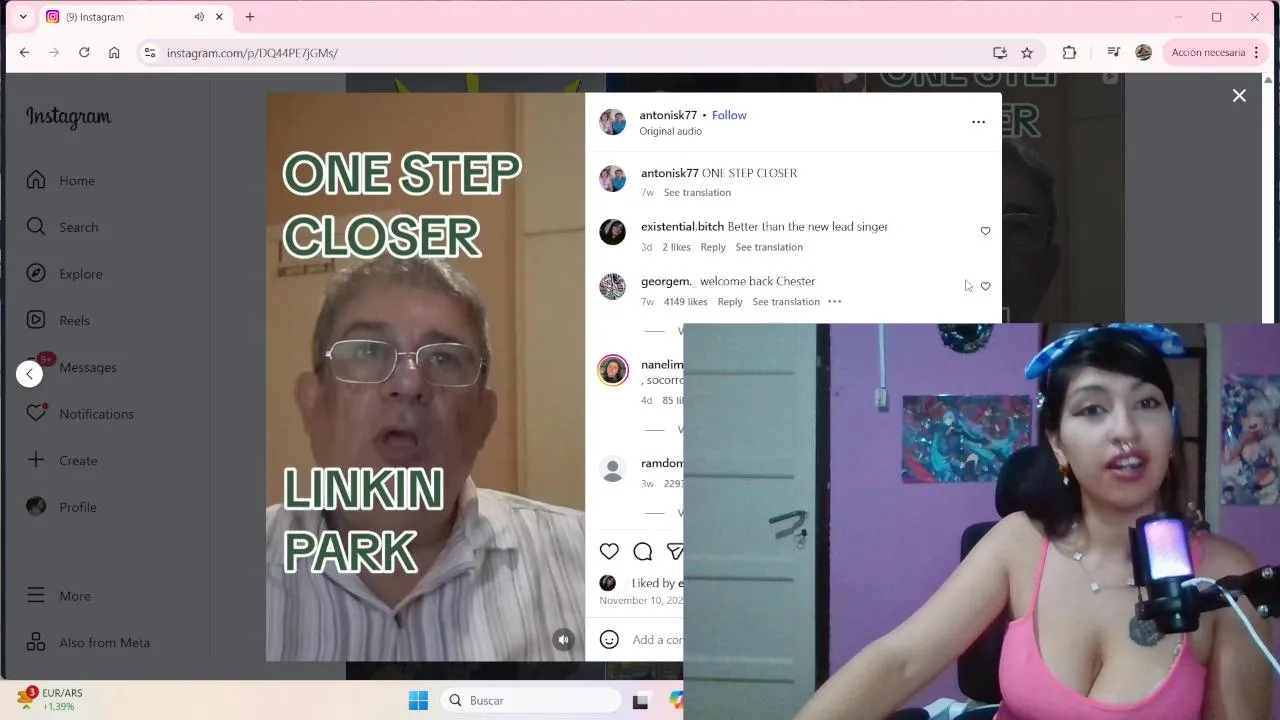The image size is (1280, 720).
Task: Open Messages in the sidebar
Action: coord(72,367)
